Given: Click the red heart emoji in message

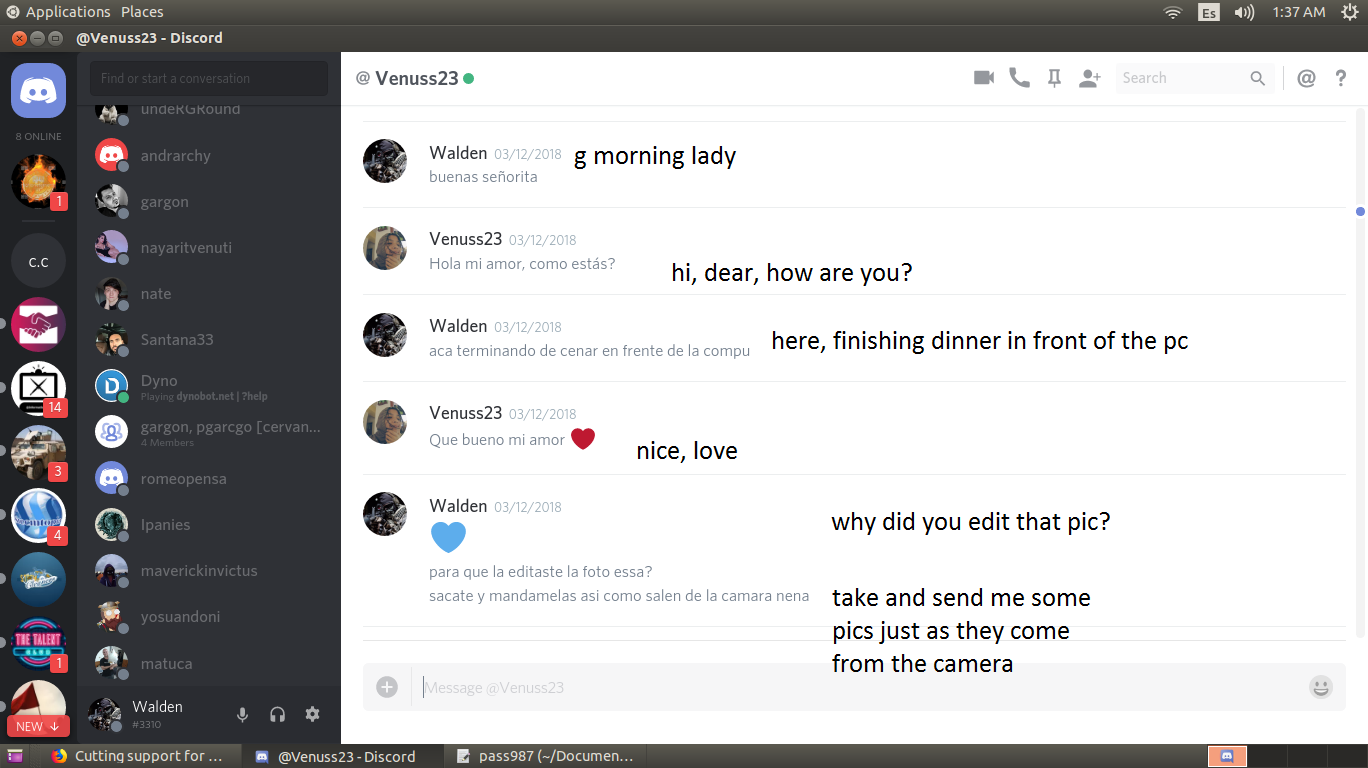Looking at the screenshot, I should pyautogui.click(x=583, y=438).
